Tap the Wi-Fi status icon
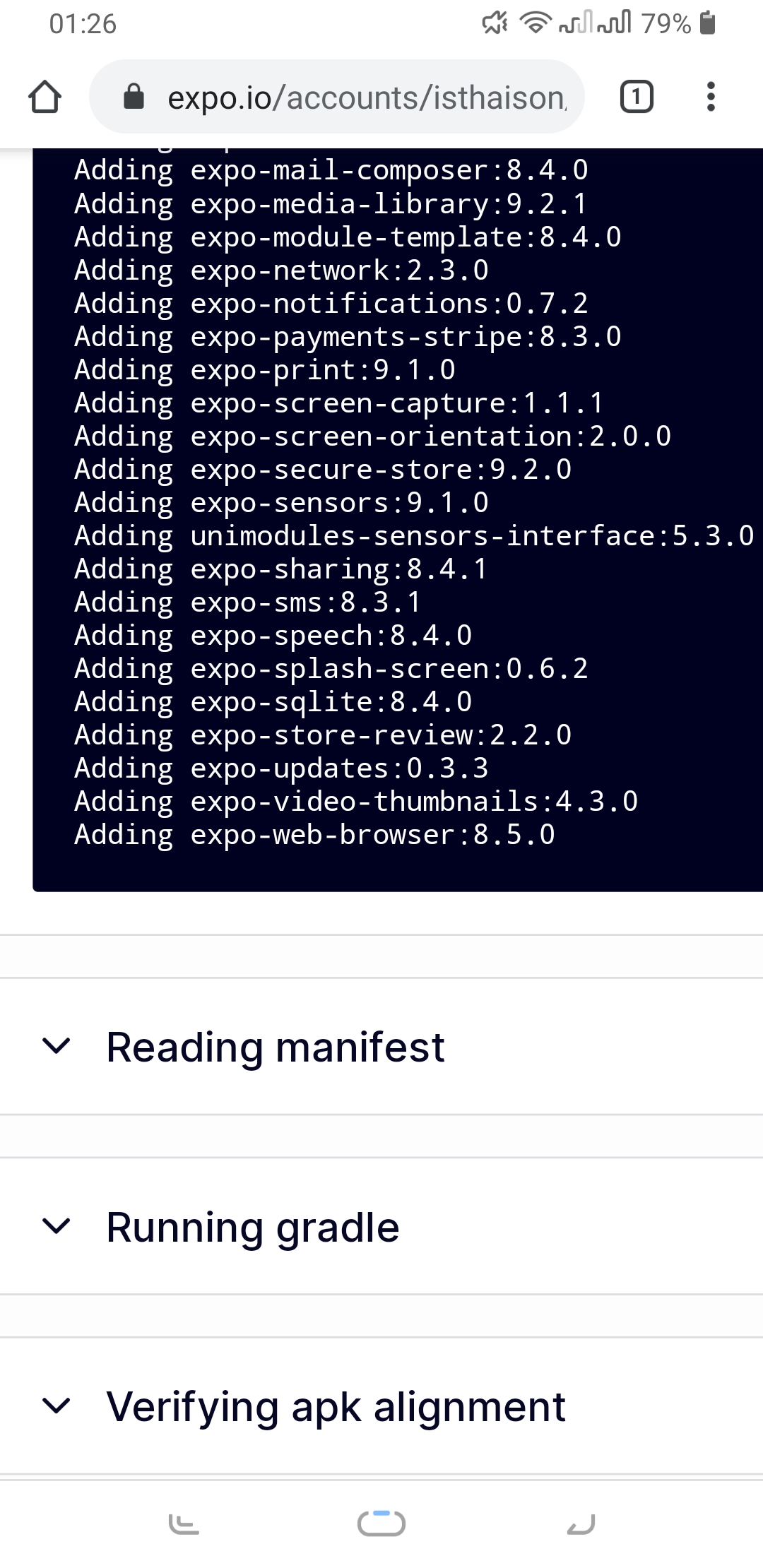Screen dimensions: 763x1568 pos(537,25)
